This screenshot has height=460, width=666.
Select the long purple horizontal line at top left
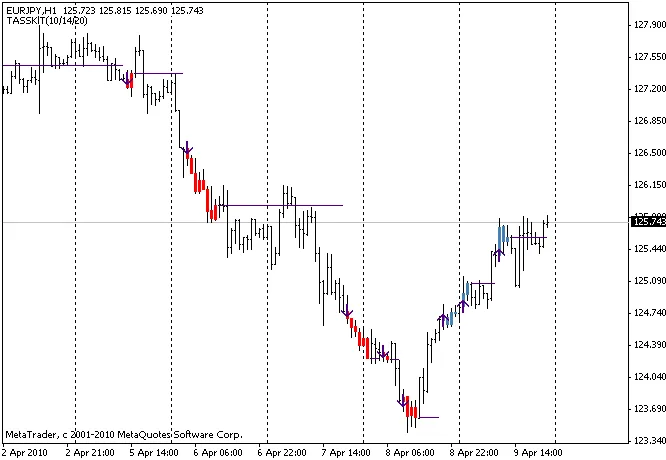tap(60, 66)
